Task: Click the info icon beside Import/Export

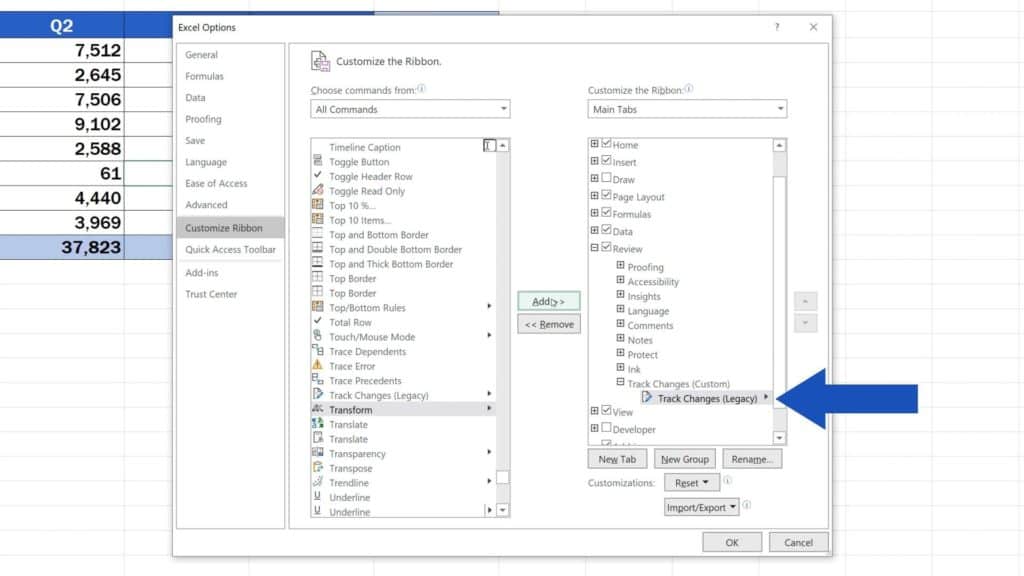Action: [x=746, y=505]
